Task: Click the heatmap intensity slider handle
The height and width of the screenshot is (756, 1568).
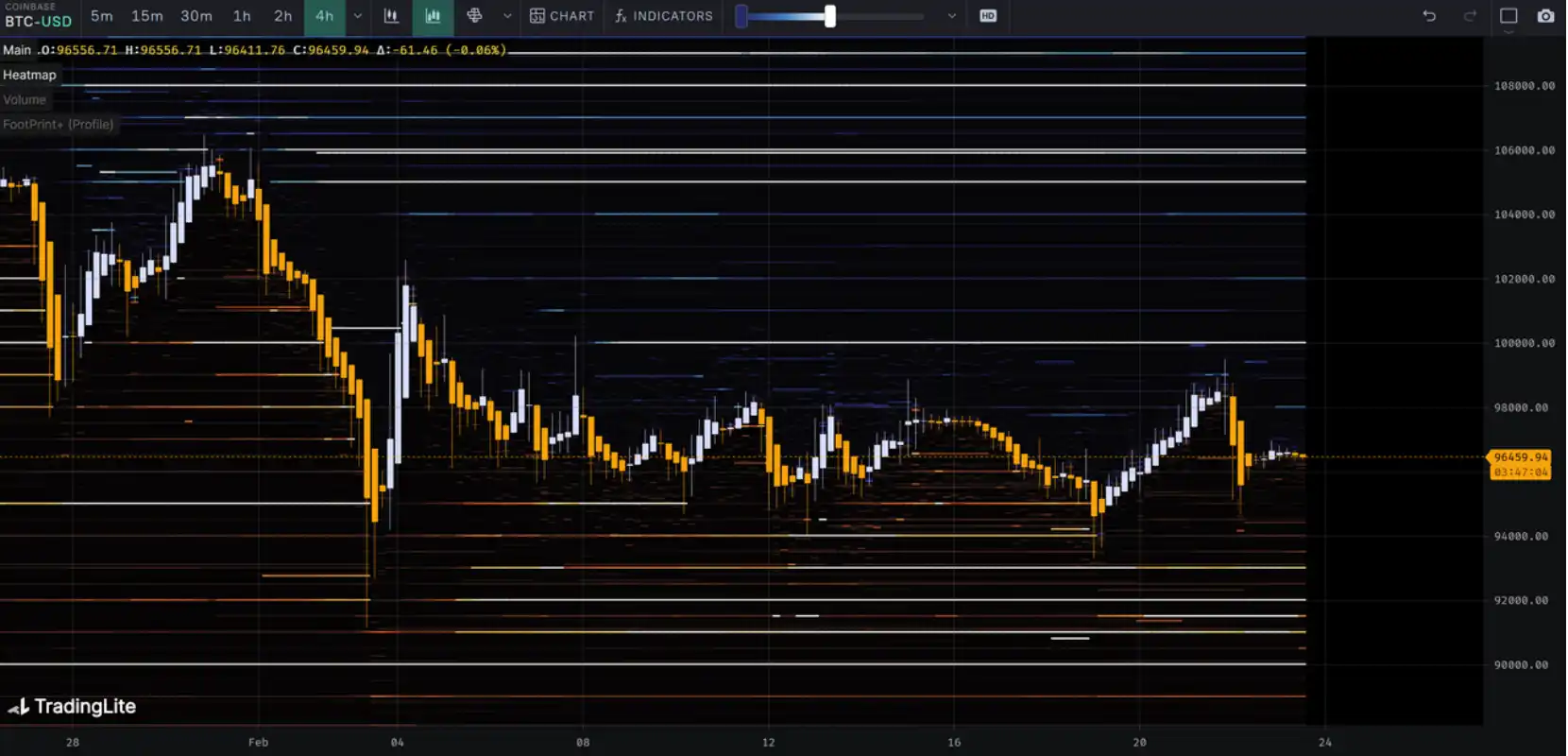Action: [830, 16]
